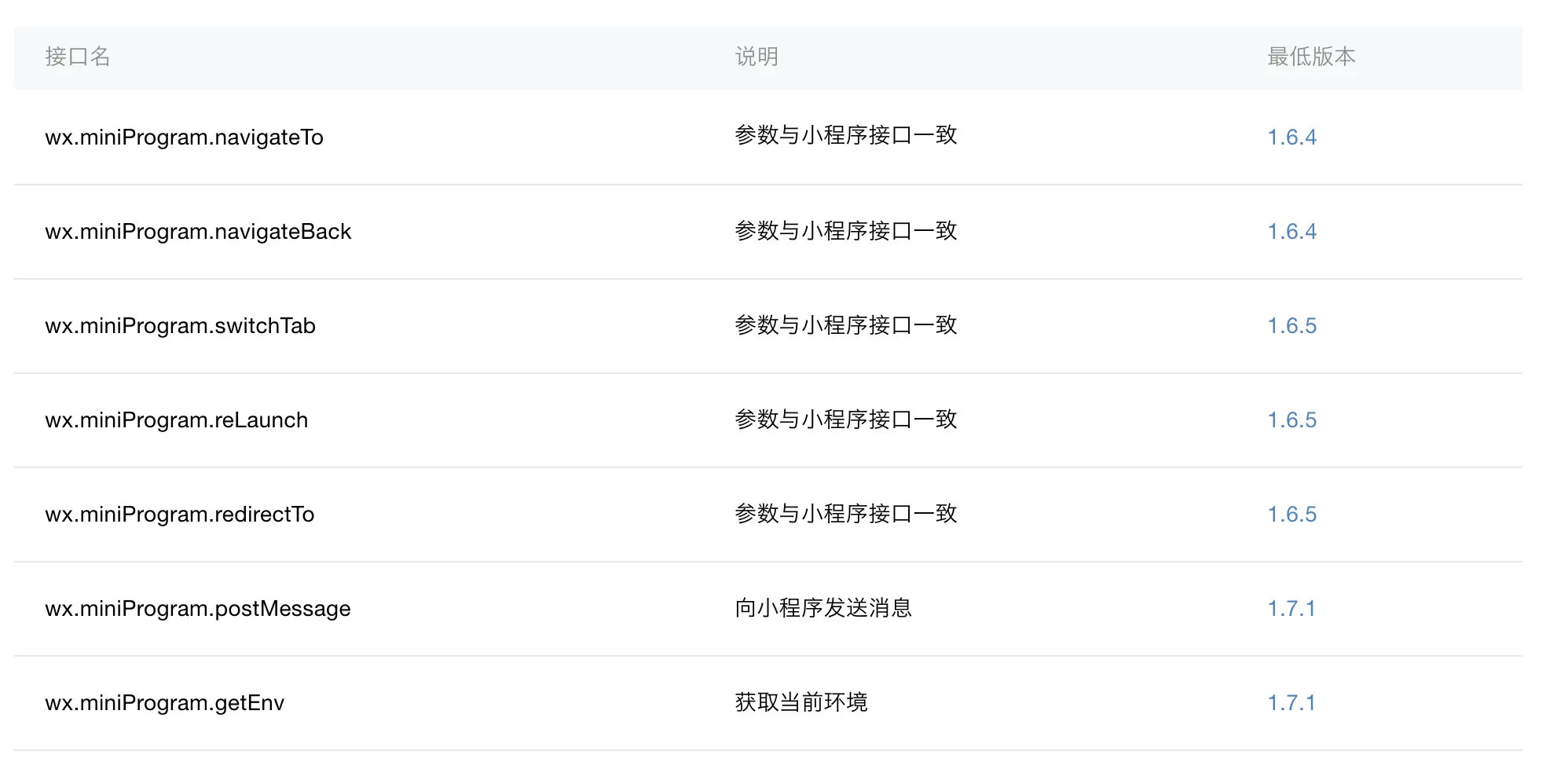Click wx.miniProgram.redirectTo interface name
Image resolution: width=1568 pixels, height=773 pixels.
[179, 514]
